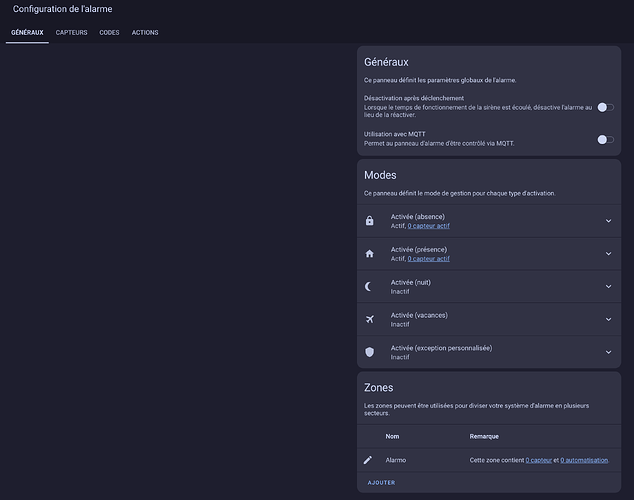Click the shield icon for exception personnalisée
The width and height of the screenshot is (634, 500).
tap(370, 352)
